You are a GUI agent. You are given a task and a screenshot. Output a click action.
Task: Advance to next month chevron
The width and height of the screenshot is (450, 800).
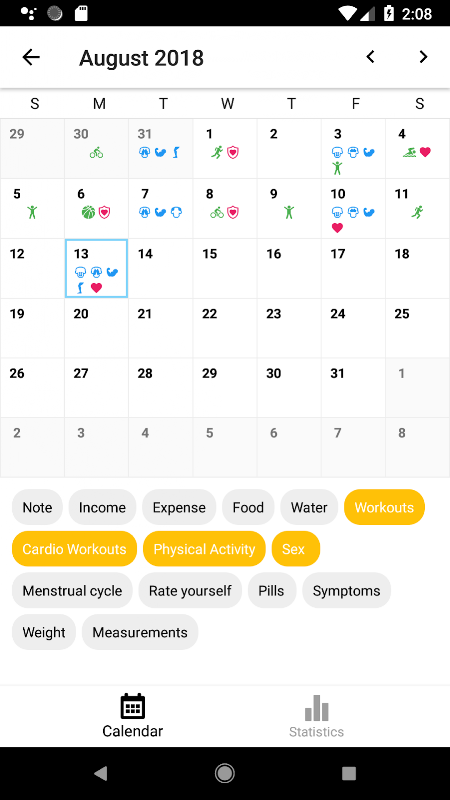pos(423,57)
